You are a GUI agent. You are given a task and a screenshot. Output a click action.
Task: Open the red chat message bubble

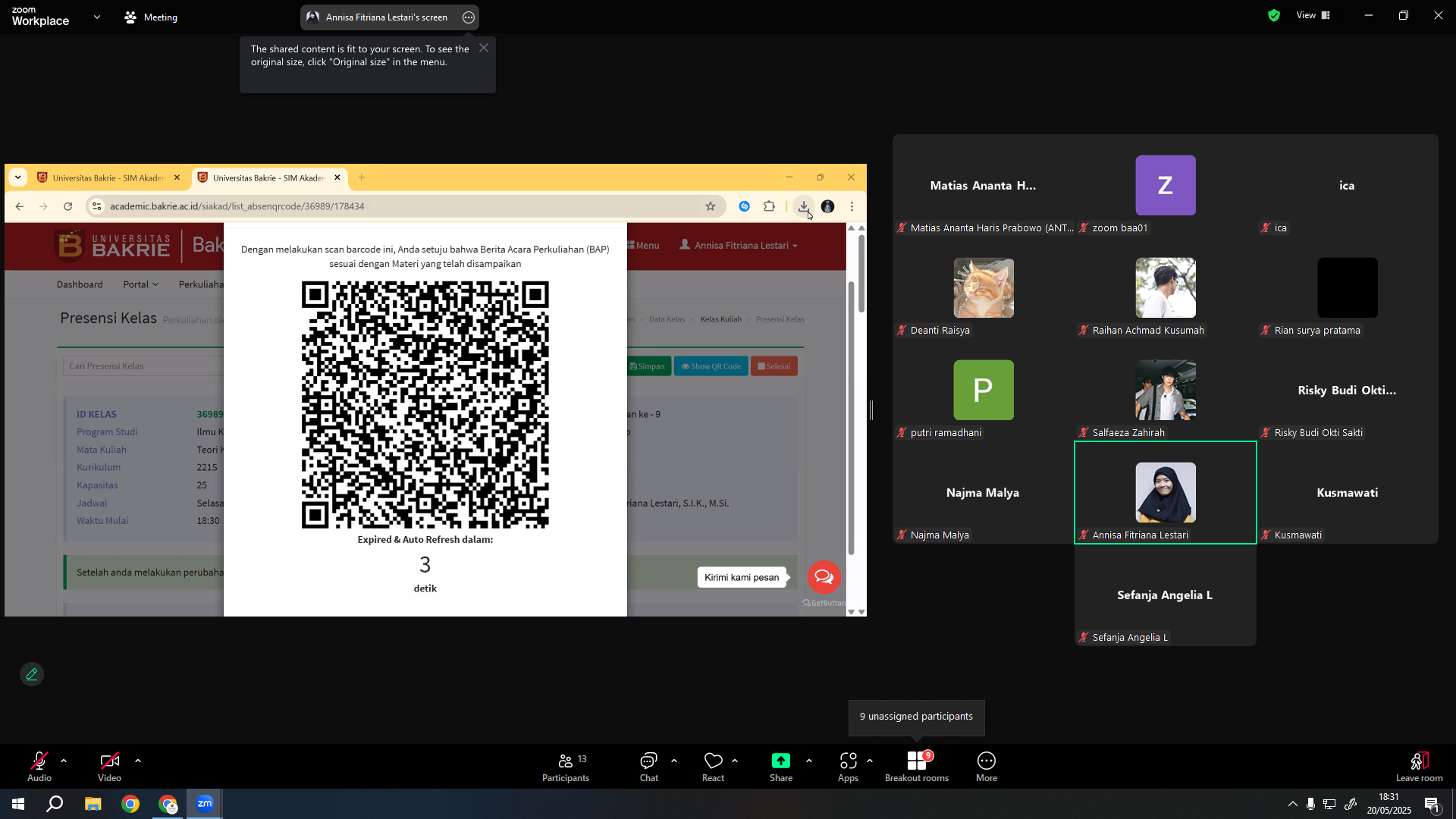click(824, 577)
